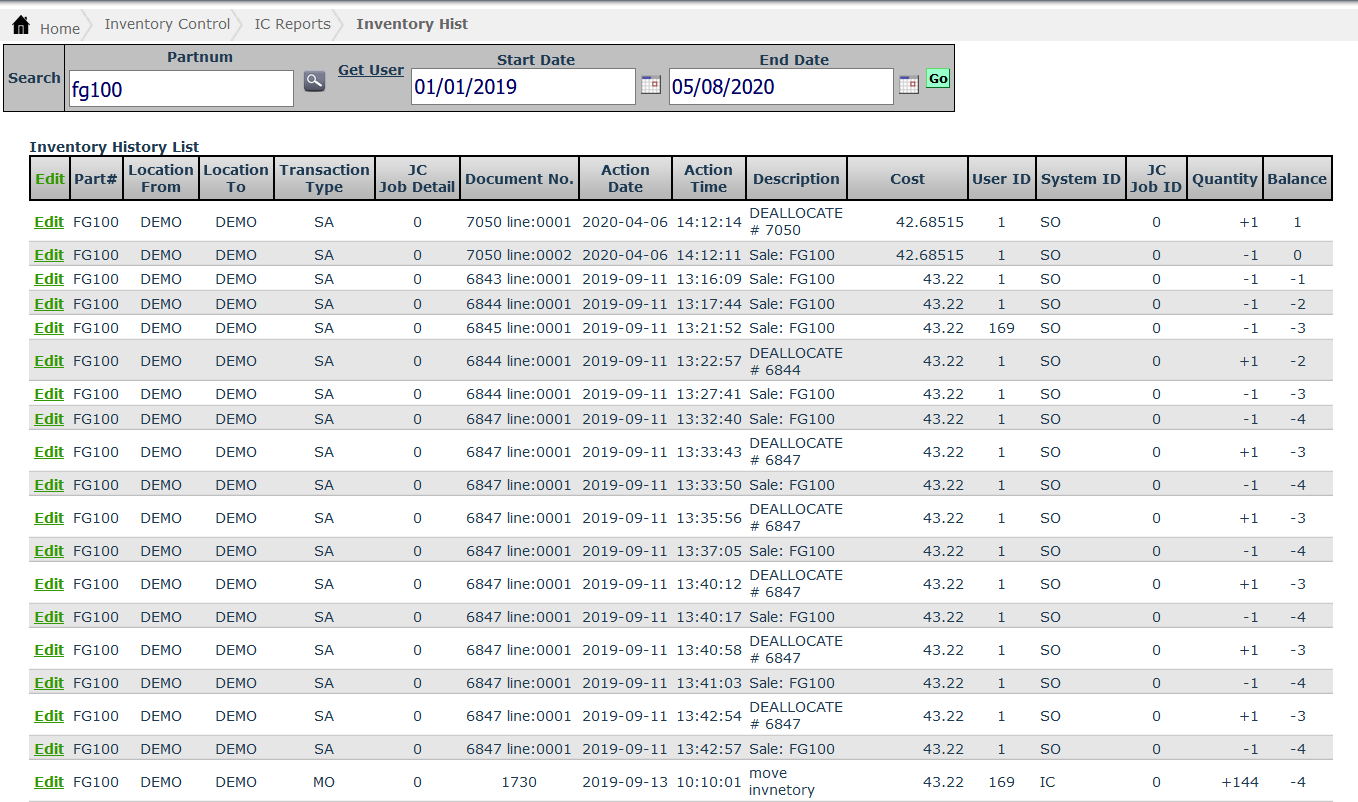Click into the End Date field
This screenshot has height=802, width=1358.
[780, 87]
